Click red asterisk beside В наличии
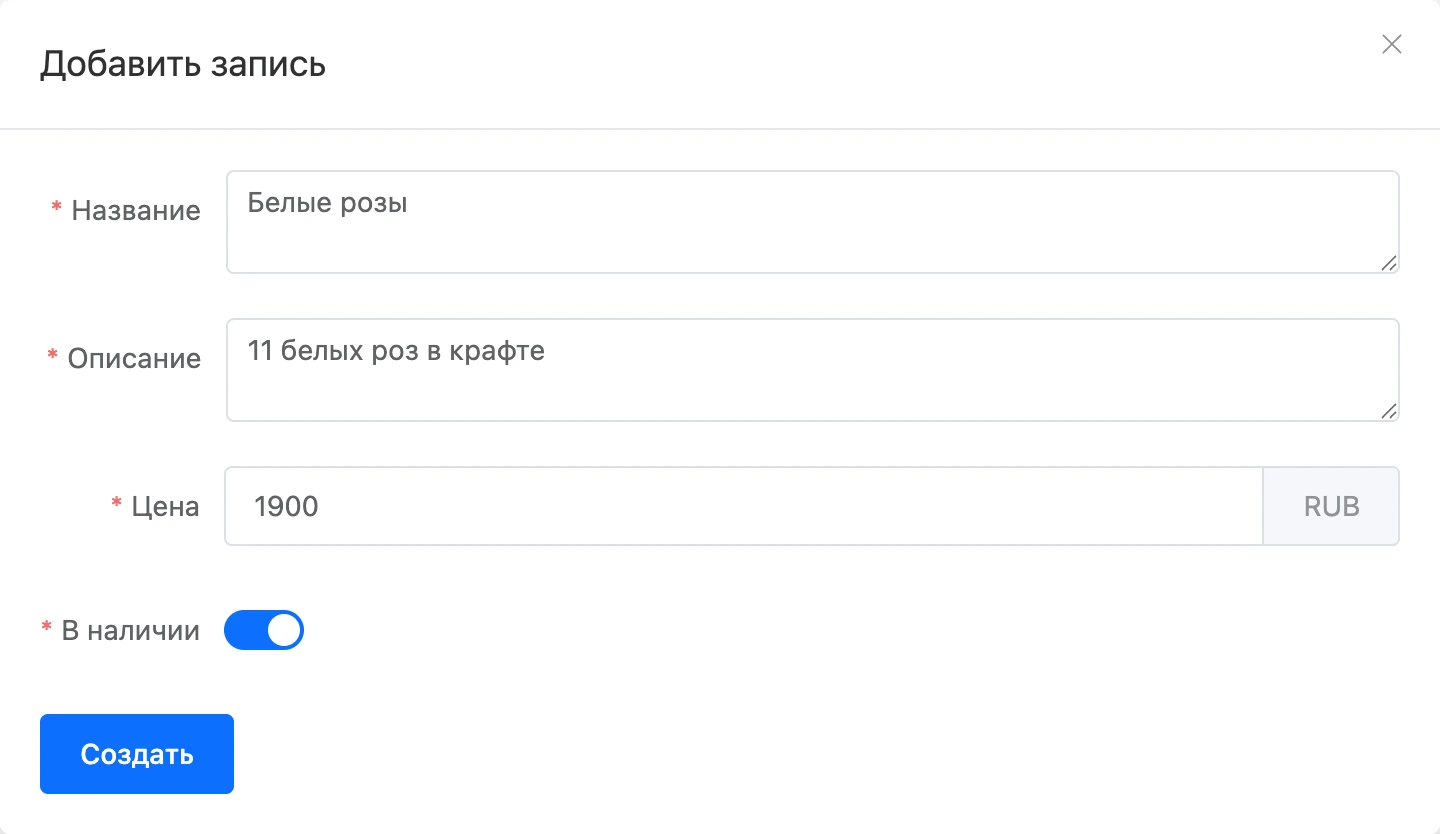 tap(46, 626)
